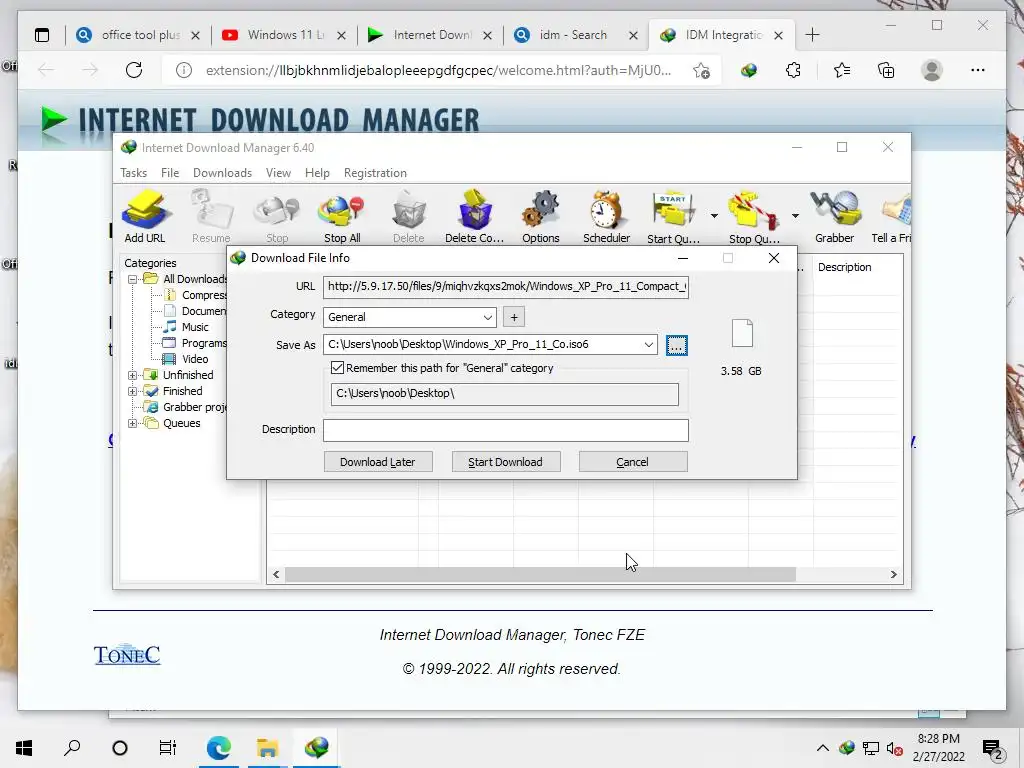Click the Delete Completed toolbar icon
This screenshot has height=768, width=1024.
474,216
